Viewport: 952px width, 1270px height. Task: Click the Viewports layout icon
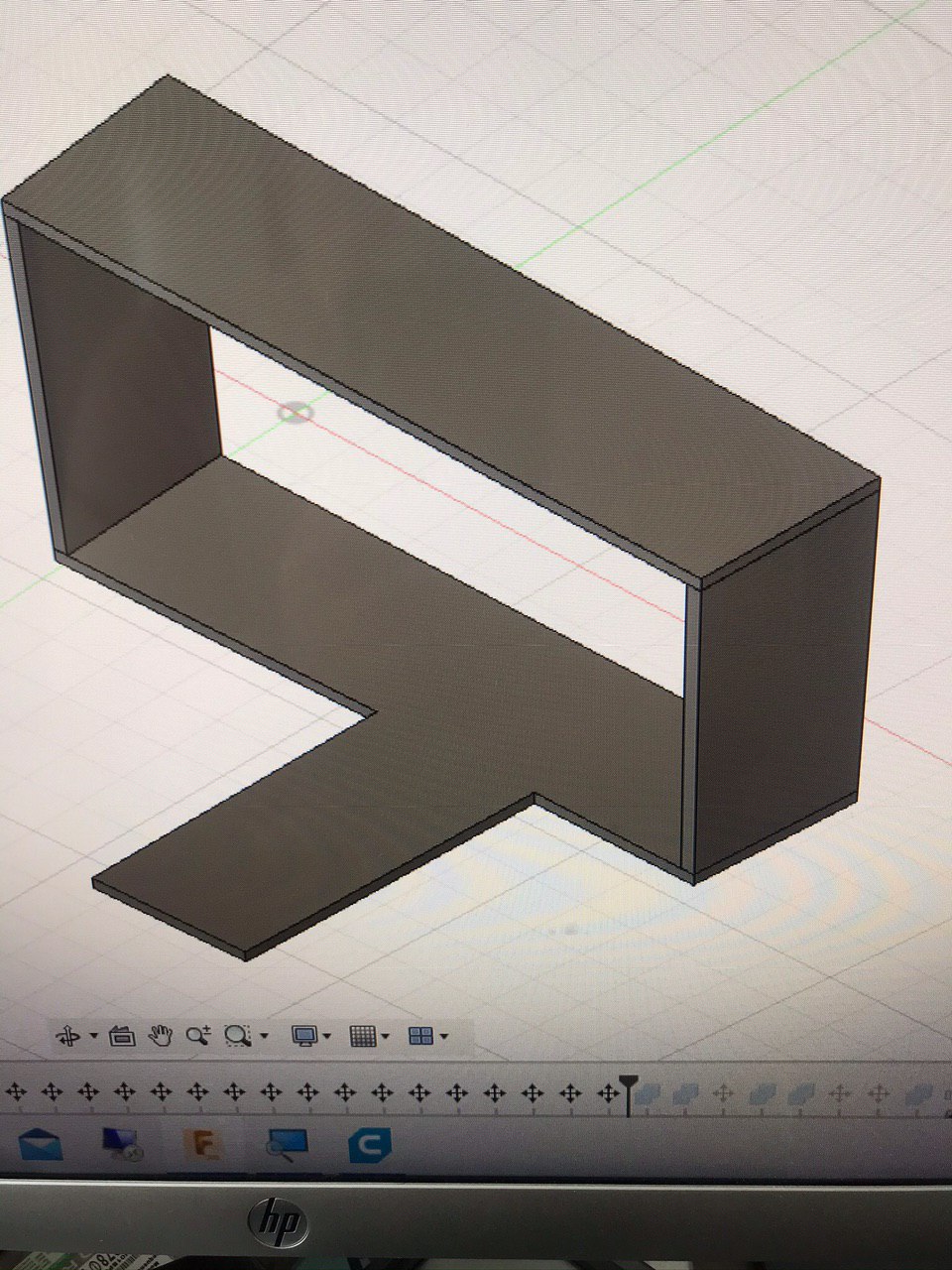420,1036
